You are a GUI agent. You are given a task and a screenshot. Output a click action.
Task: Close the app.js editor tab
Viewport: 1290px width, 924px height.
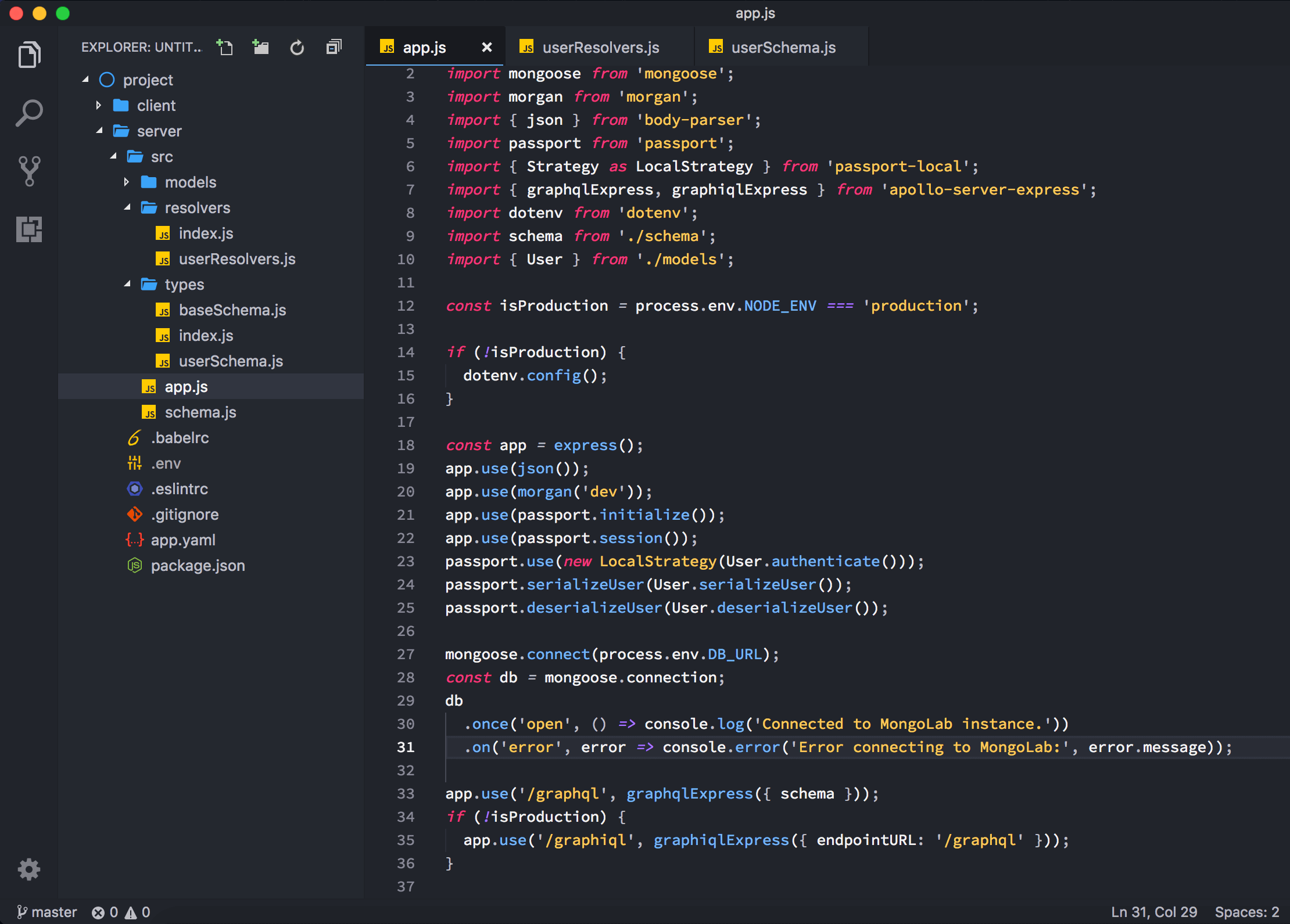click(x=487, y=48)
